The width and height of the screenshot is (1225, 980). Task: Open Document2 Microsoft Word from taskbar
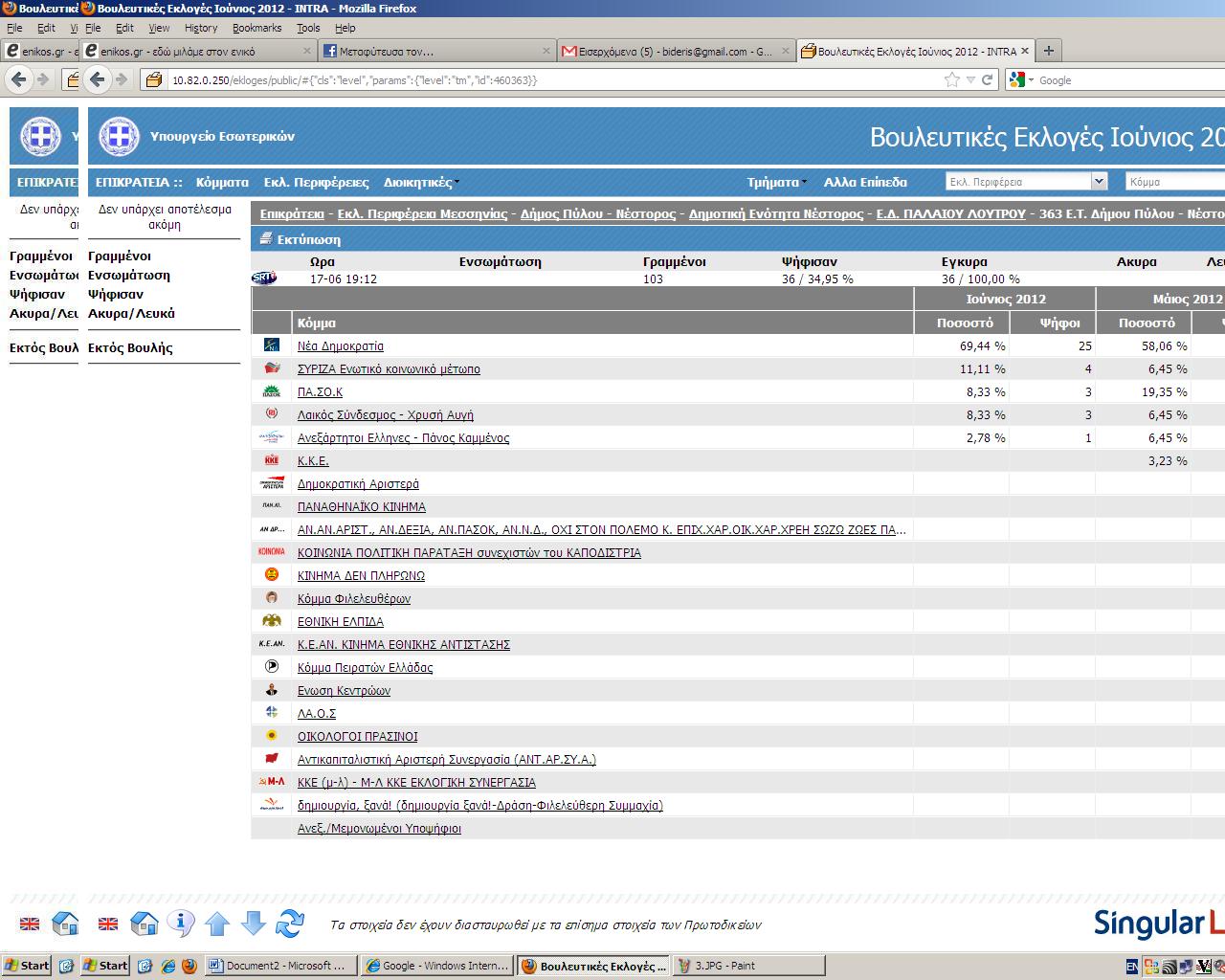[281, 966]
